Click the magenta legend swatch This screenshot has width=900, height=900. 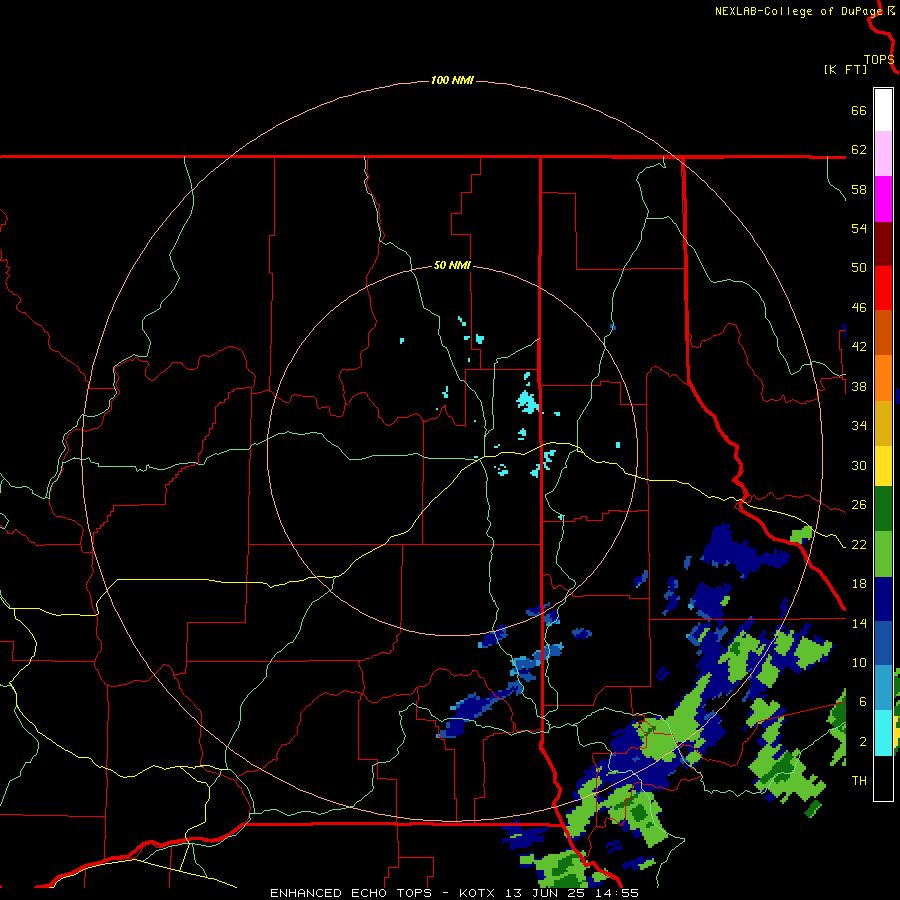click(x=883, y=199)
